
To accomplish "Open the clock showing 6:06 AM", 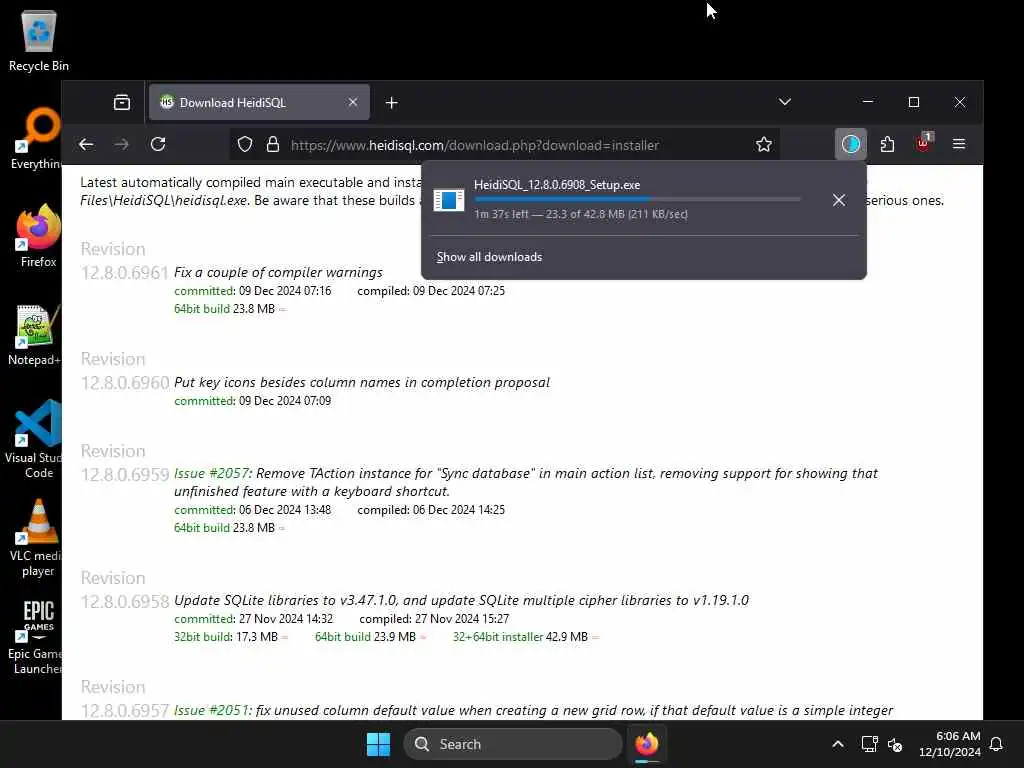I will (950, 744).
